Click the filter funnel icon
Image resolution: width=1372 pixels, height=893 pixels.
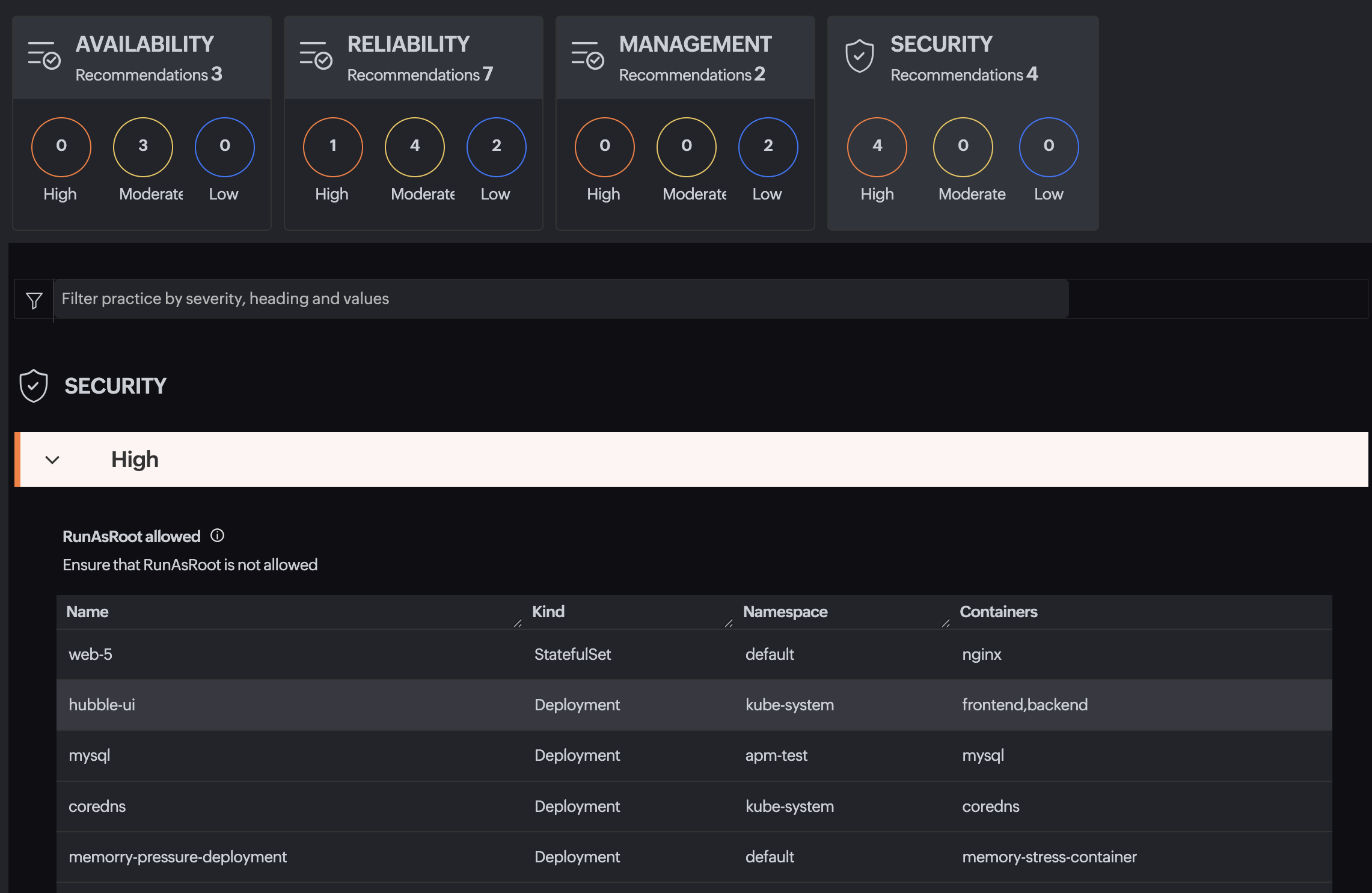click(34, 300)
